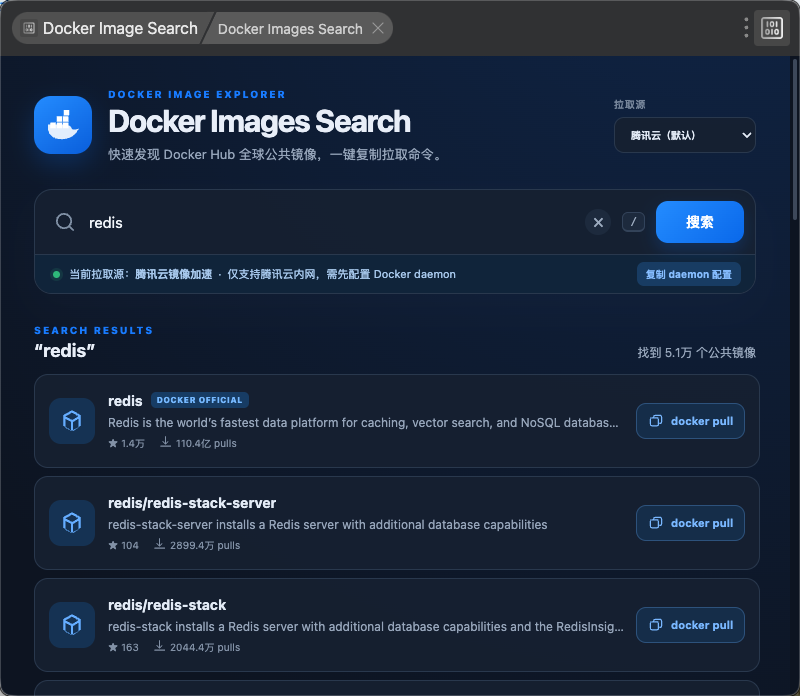
Task: Click the "redis" quoted results heading
Action: pos(64,351)
